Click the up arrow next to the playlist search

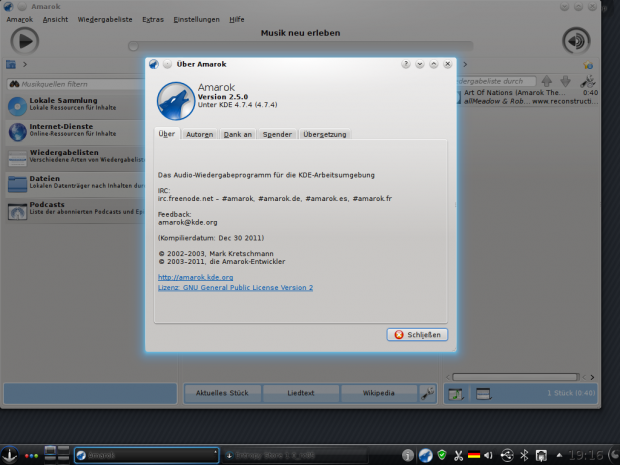pyautogui.click(x=547, y=81)
